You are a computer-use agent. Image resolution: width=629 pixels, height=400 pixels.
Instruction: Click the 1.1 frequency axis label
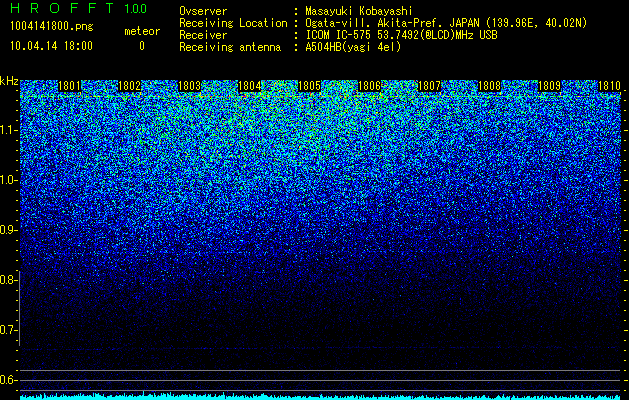8,130
